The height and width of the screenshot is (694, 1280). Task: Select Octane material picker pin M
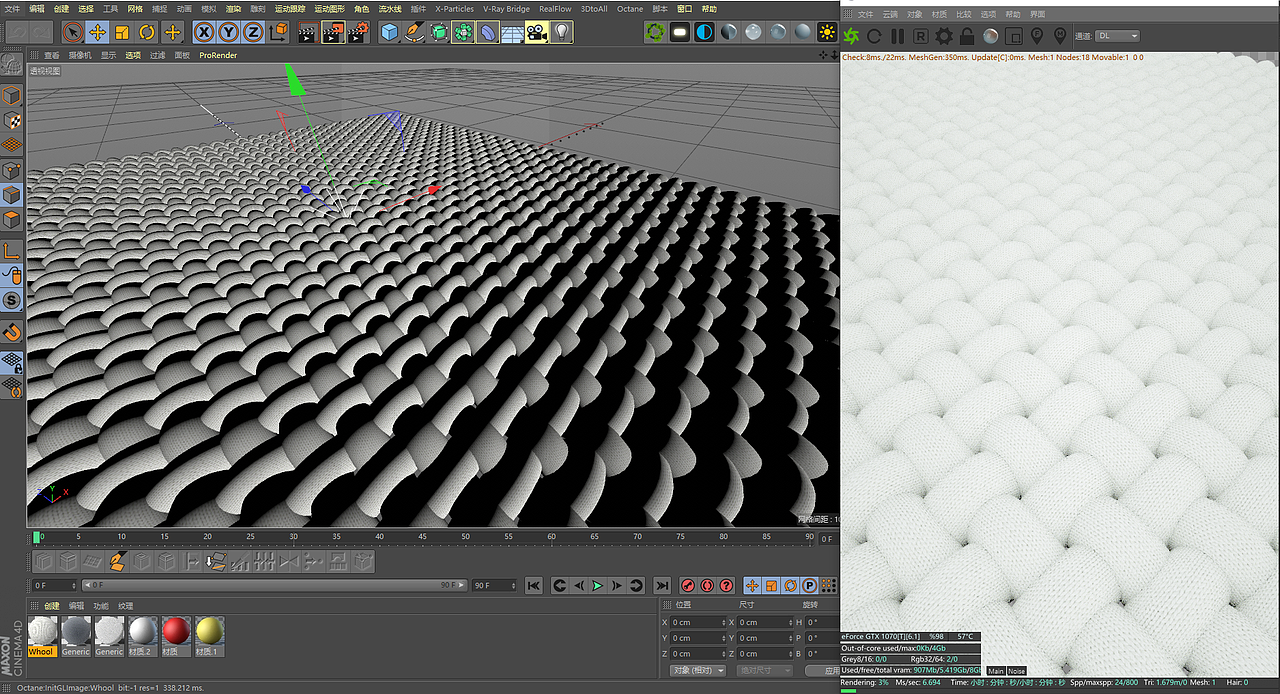(1060, 36)
